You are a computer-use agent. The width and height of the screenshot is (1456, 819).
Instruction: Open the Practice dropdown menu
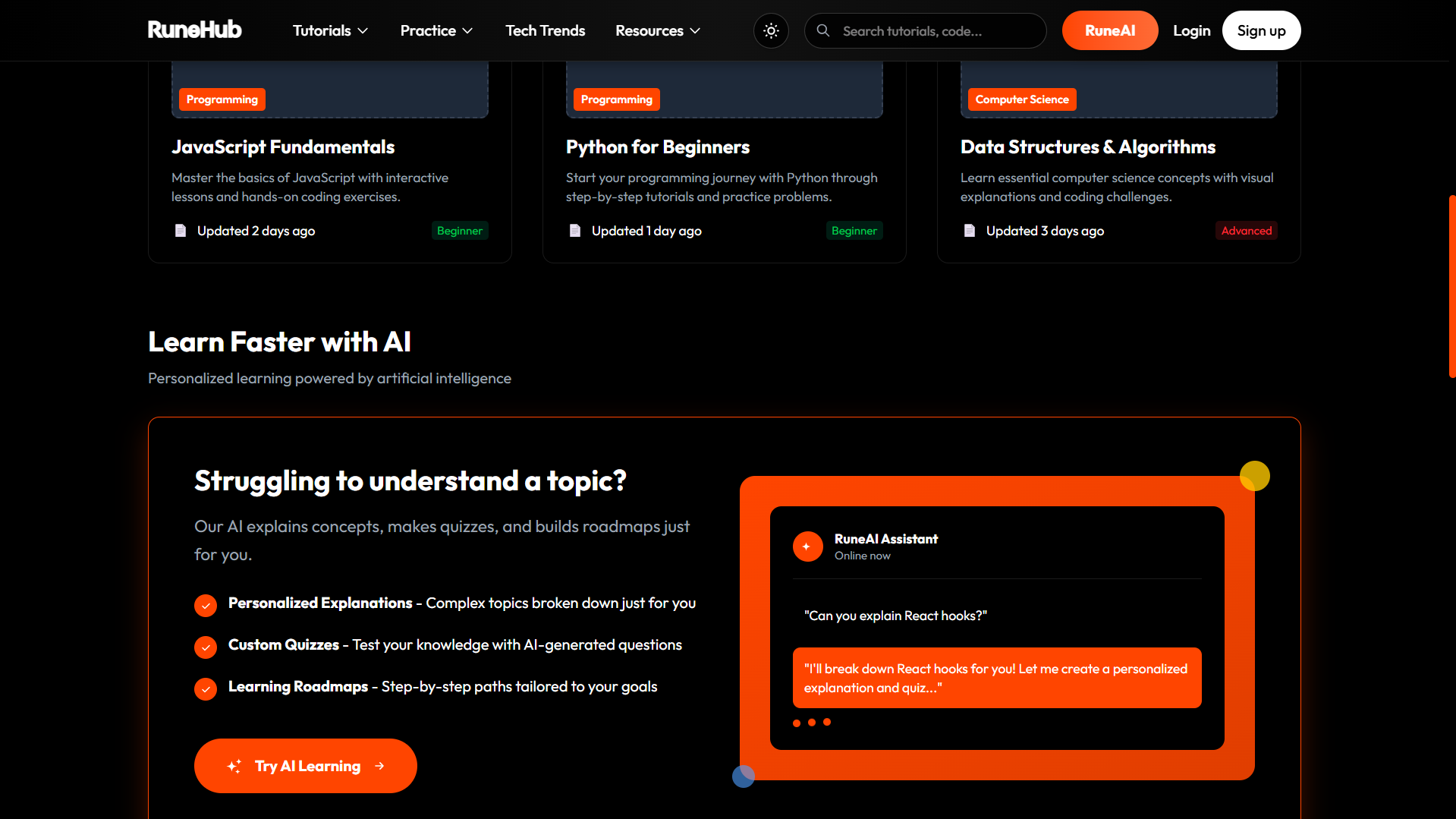[x=436, y=30]
